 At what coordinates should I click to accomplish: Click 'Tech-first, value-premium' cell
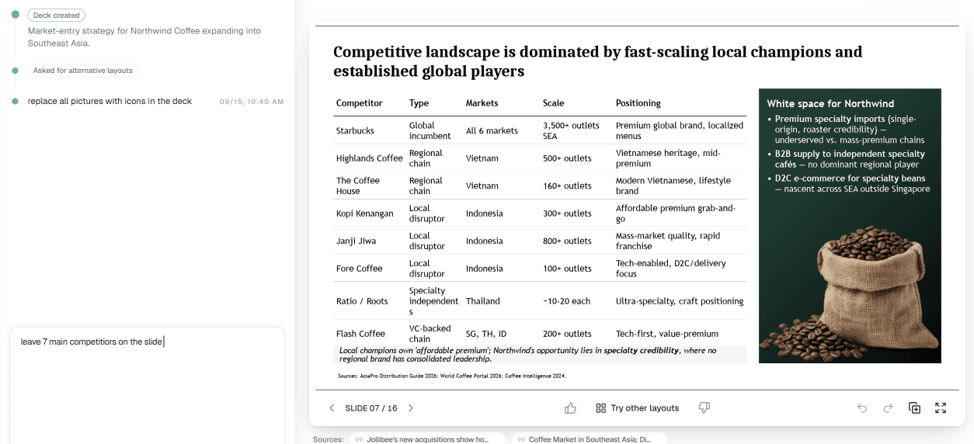pyautogui.click(x=667, y=333)
